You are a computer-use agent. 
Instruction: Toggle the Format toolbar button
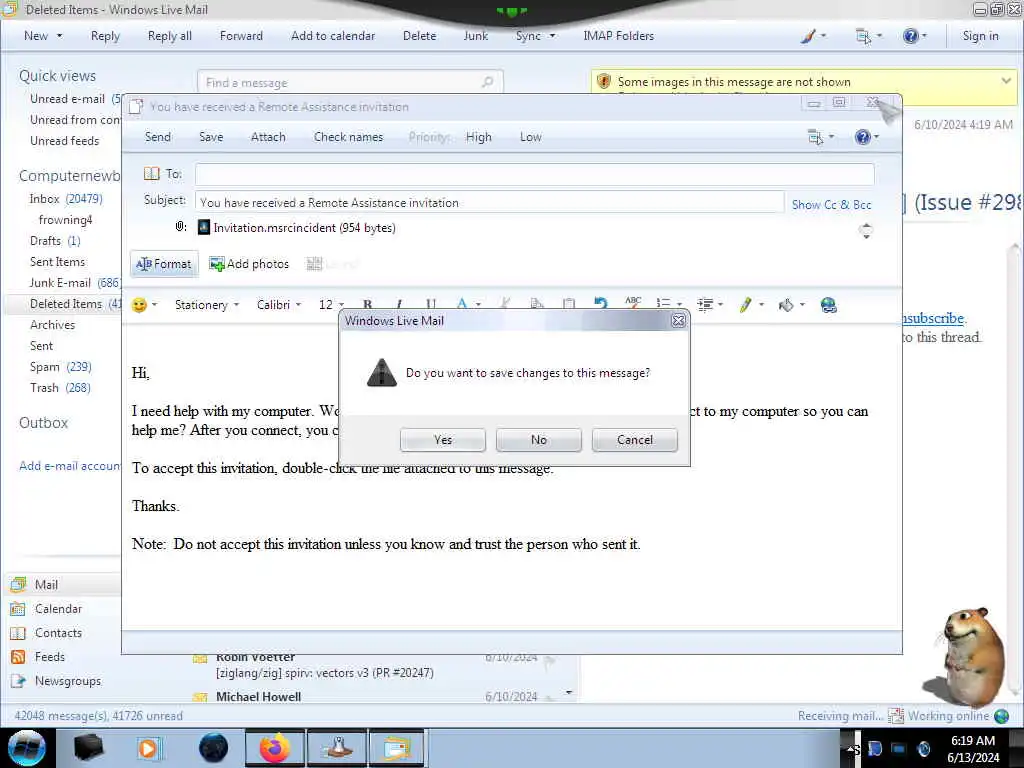(x=164, y=264)
